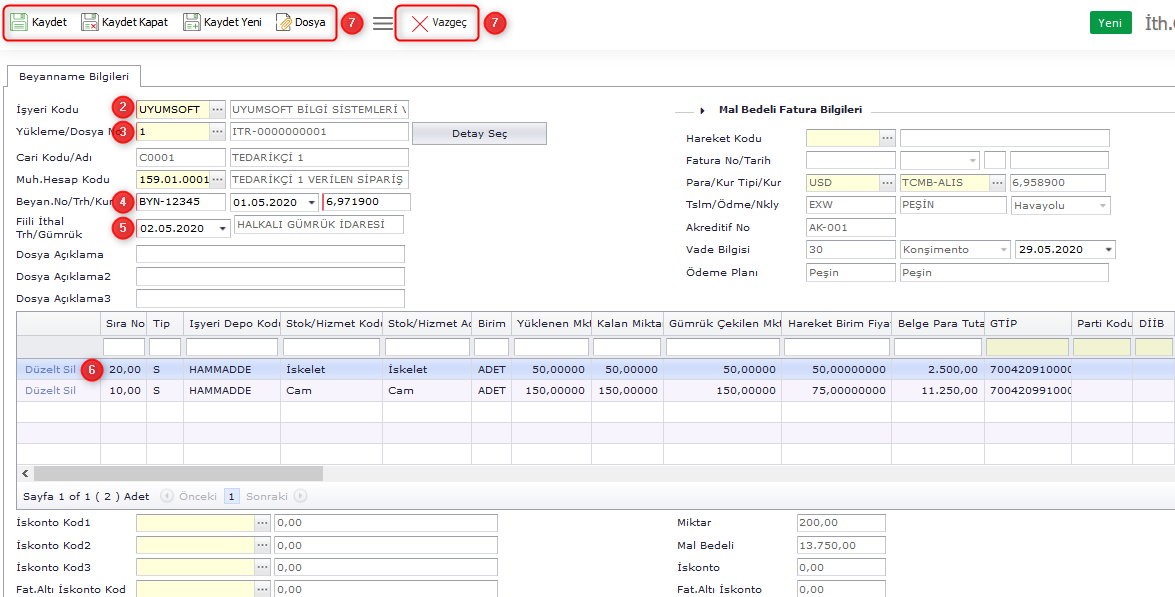Expand Fiili İthal date 02.05.2020 picker
This screenshot has height=597, width=1175.
click(221, 229)
